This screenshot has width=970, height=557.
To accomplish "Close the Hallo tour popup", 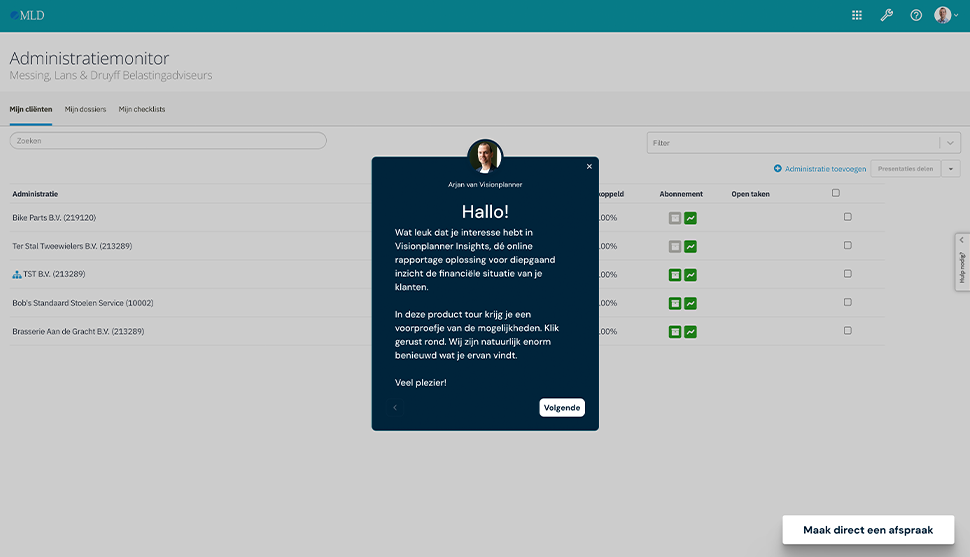I will (x=589, y=166).
